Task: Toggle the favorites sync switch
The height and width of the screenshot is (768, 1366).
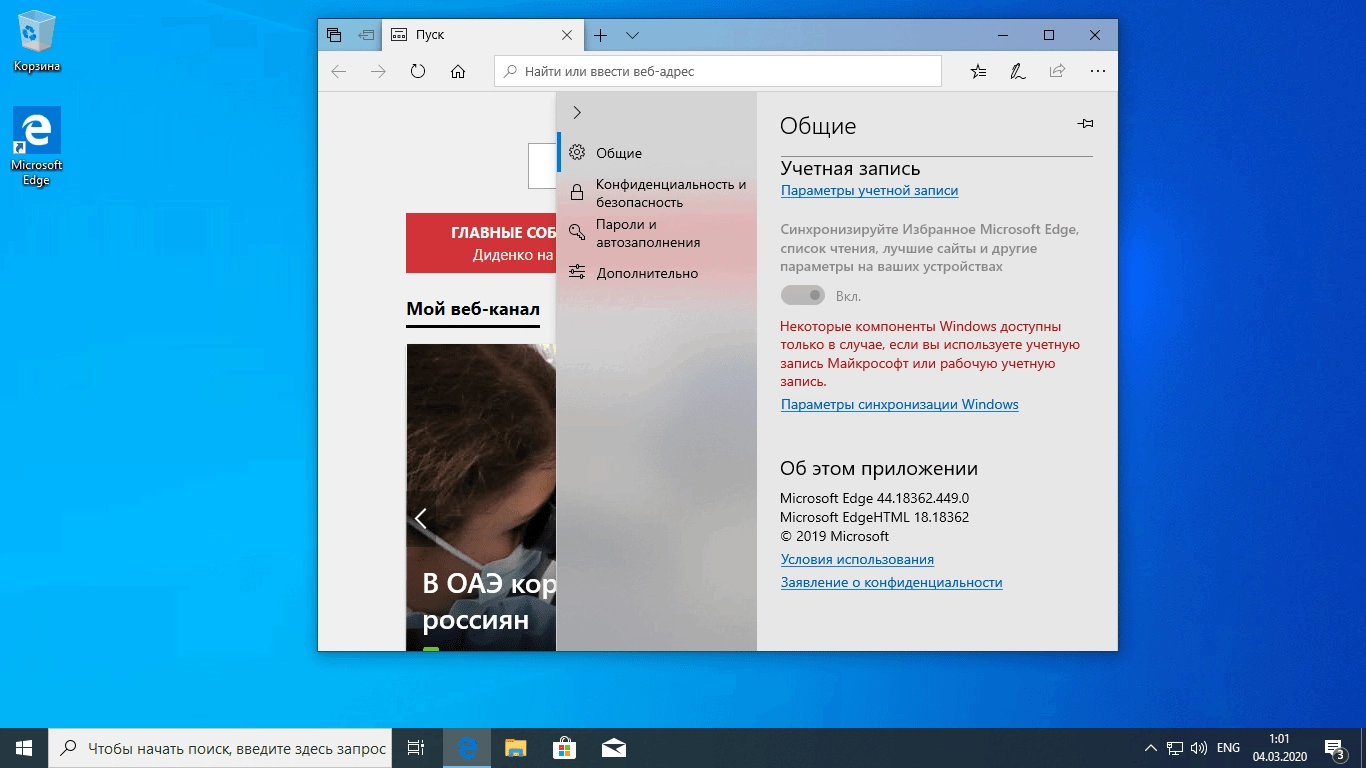Action: point(802,295)
